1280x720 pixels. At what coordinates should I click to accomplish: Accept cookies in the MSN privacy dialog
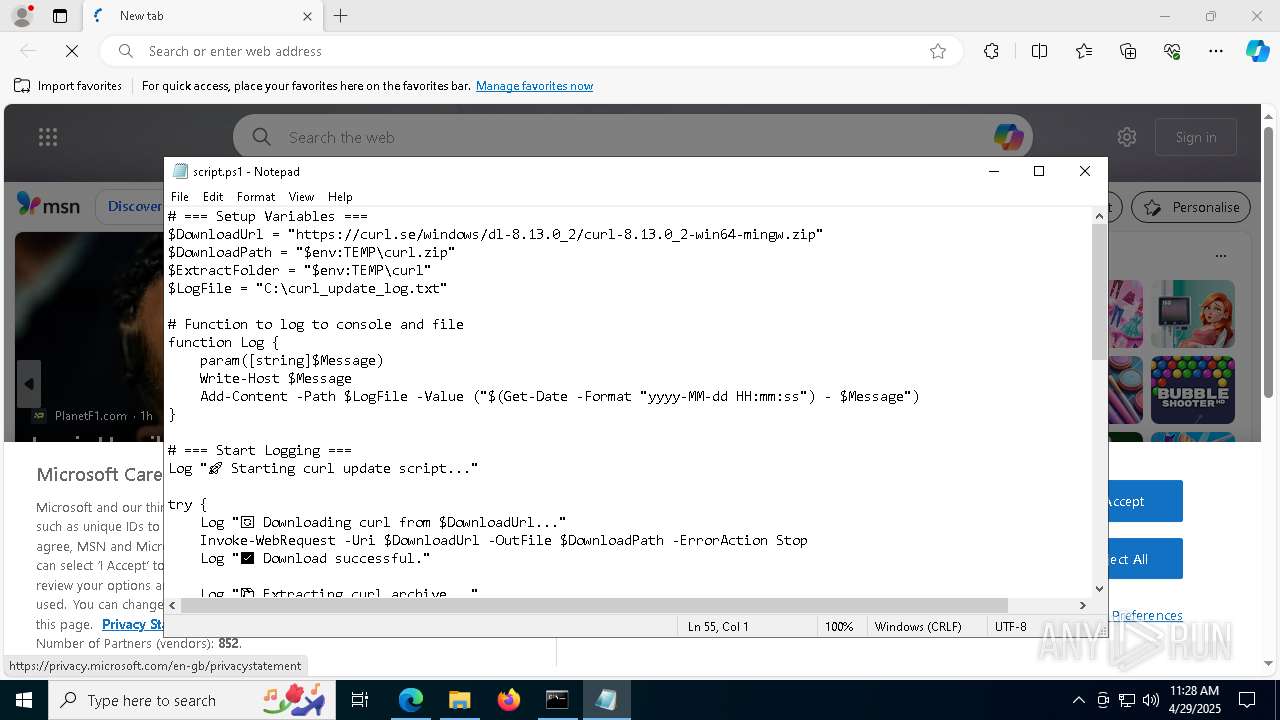(1144, 501)
